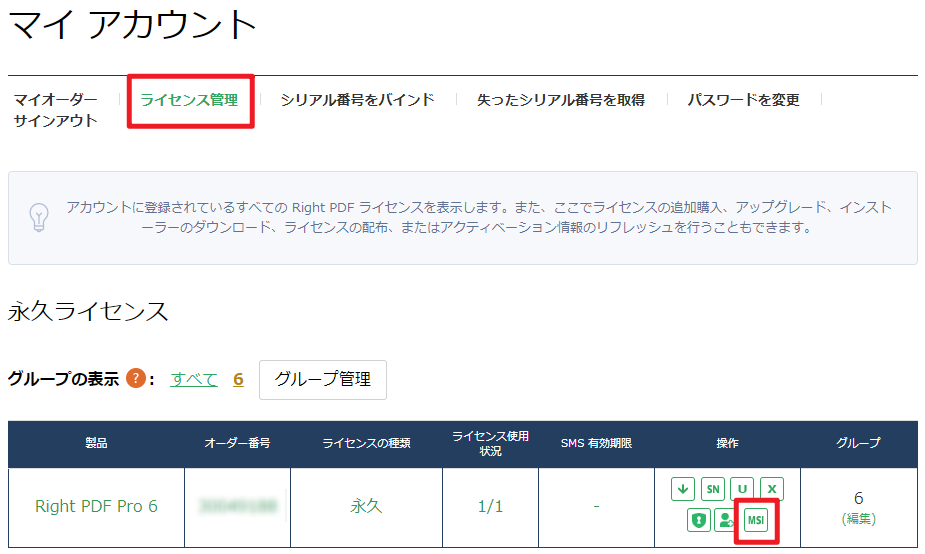Viewport: 925px width, 554px height.
Task: Click the SN serial number icon
Action: (713, 489)
